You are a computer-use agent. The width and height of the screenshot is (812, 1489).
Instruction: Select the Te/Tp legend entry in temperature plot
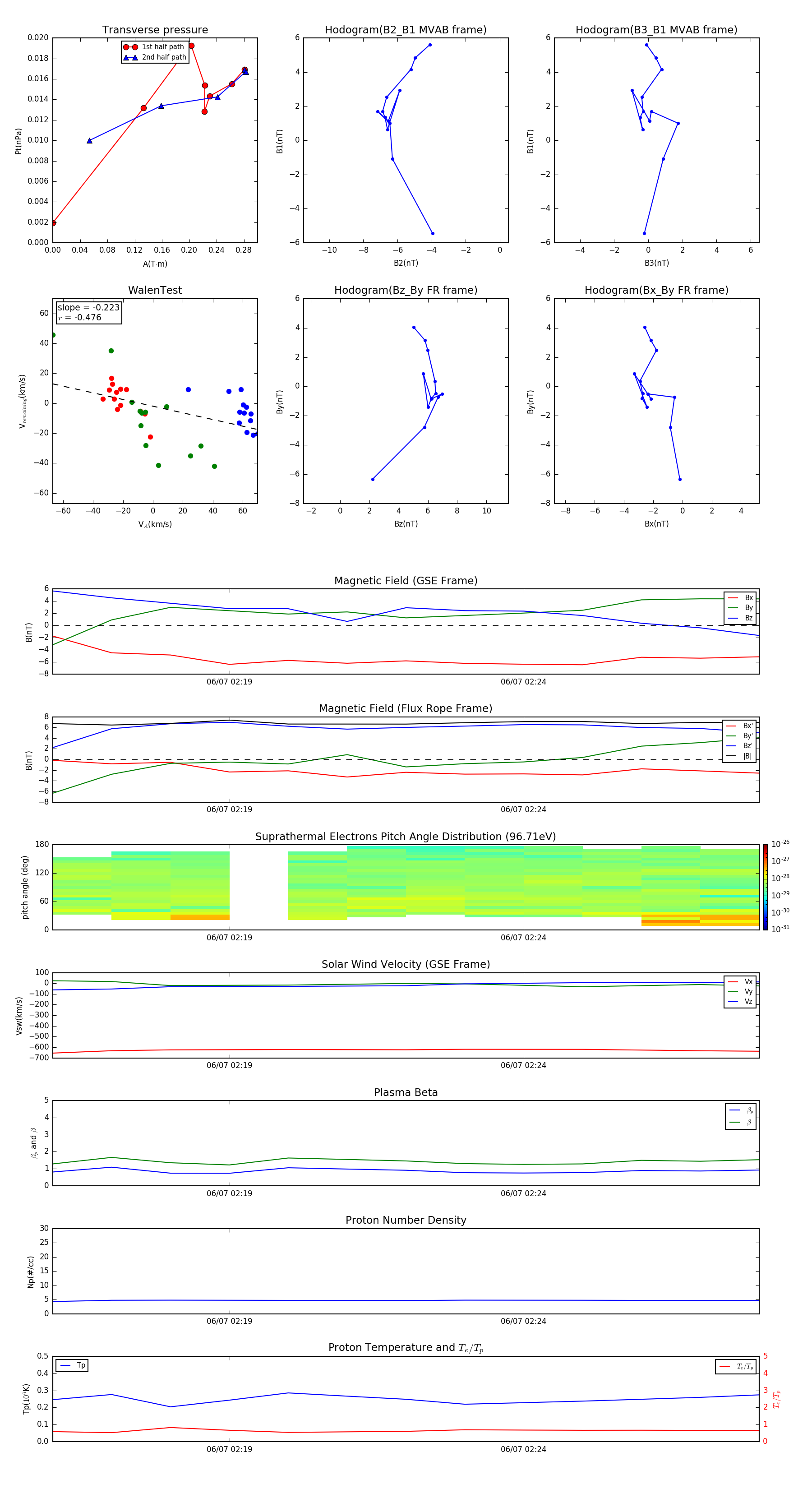pyautogui.click(x=736, y=1366)
